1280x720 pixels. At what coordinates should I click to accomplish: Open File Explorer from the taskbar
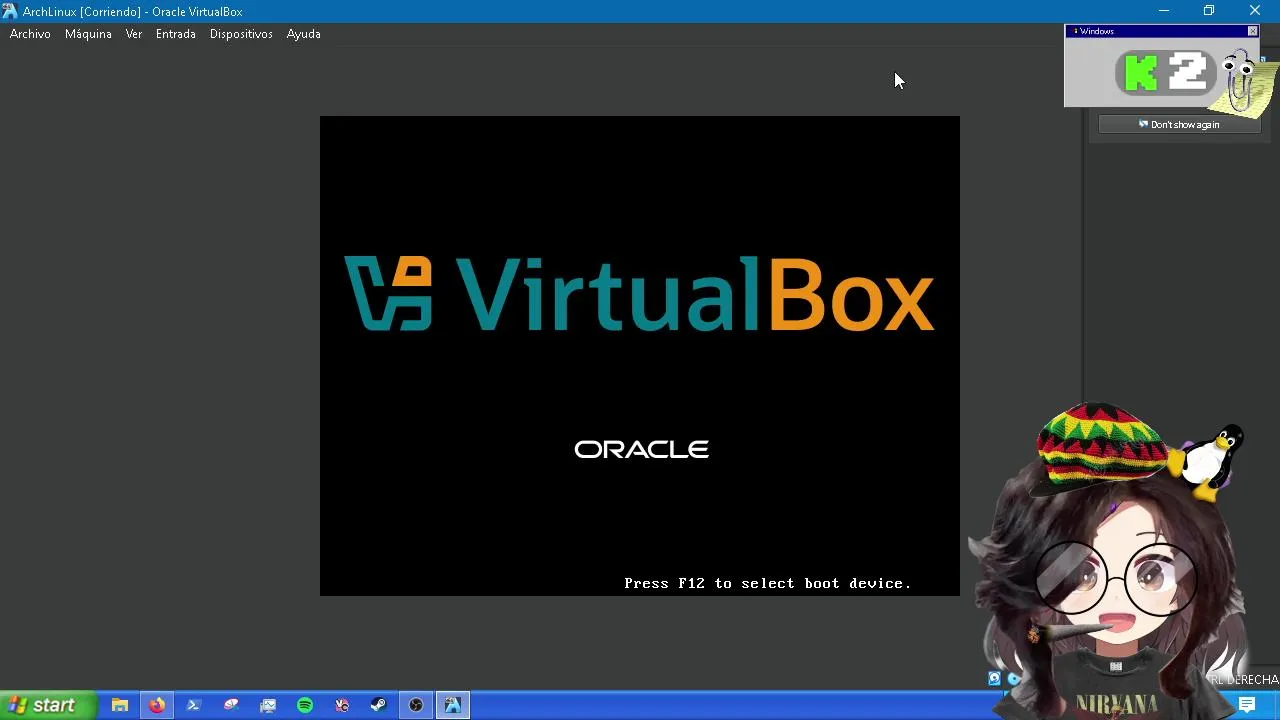point(120,705)
